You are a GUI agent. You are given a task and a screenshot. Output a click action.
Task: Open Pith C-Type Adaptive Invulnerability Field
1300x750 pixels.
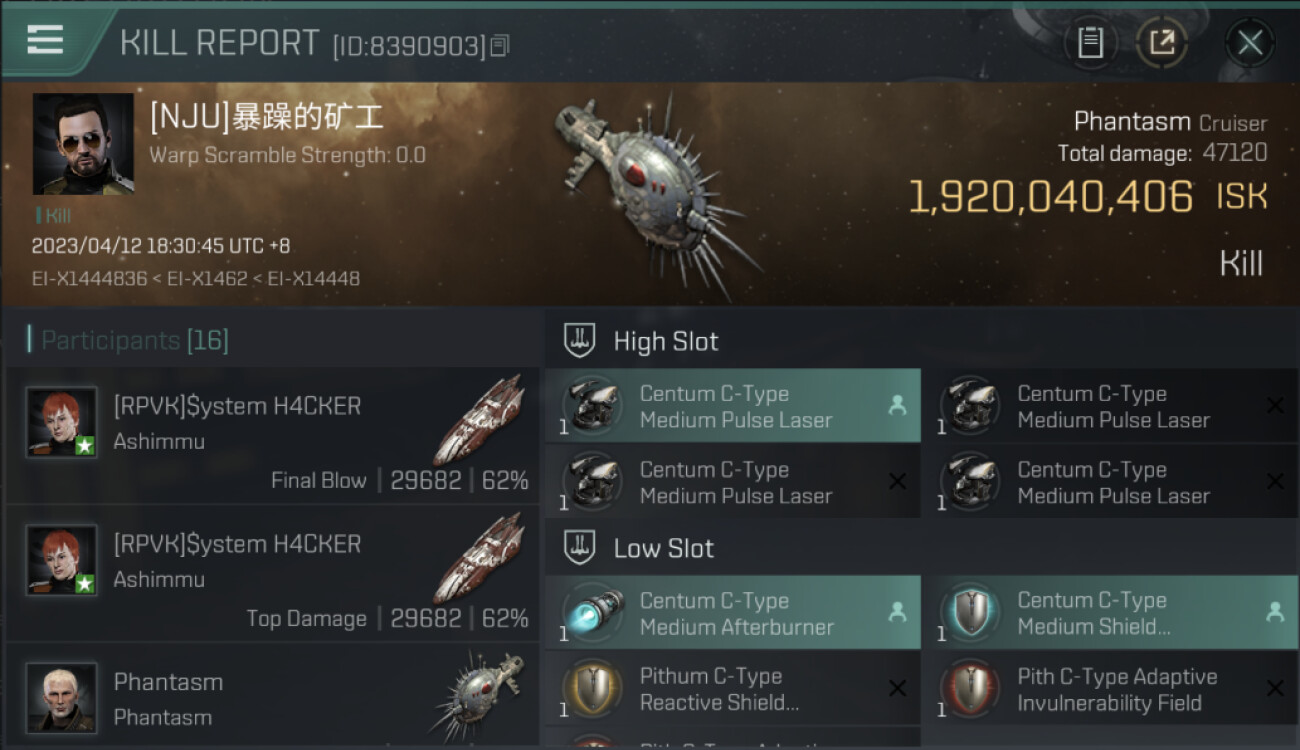click(1111, 688)
